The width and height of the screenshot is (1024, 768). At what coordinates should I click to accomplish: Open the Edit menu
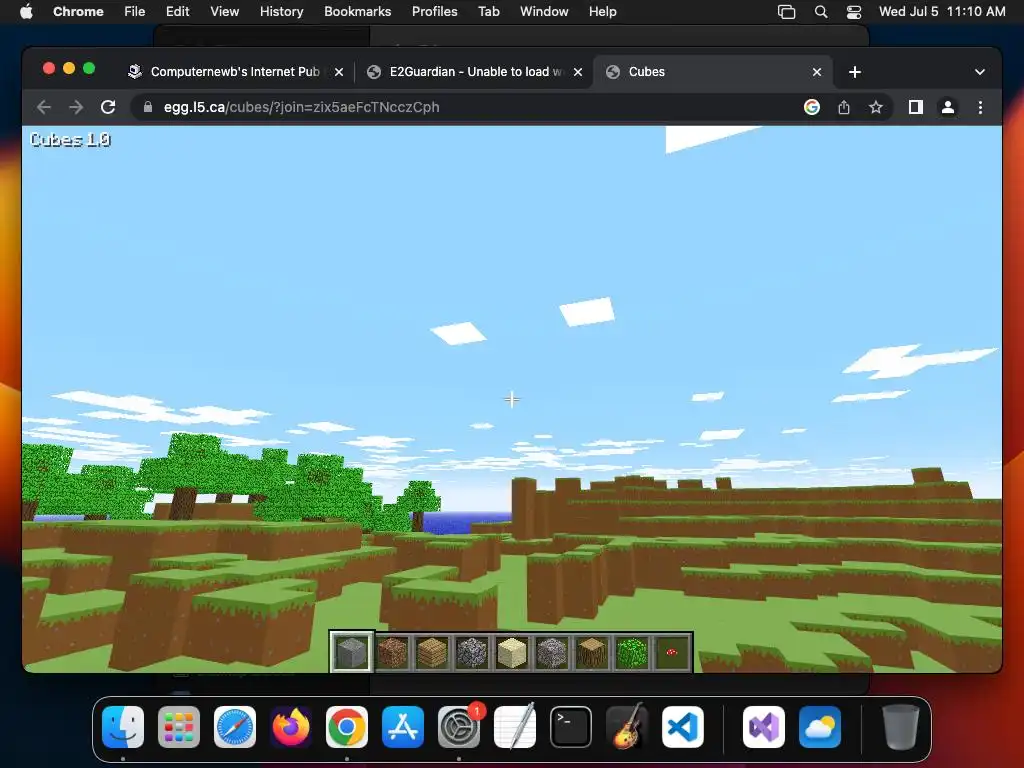click(177, 12)
